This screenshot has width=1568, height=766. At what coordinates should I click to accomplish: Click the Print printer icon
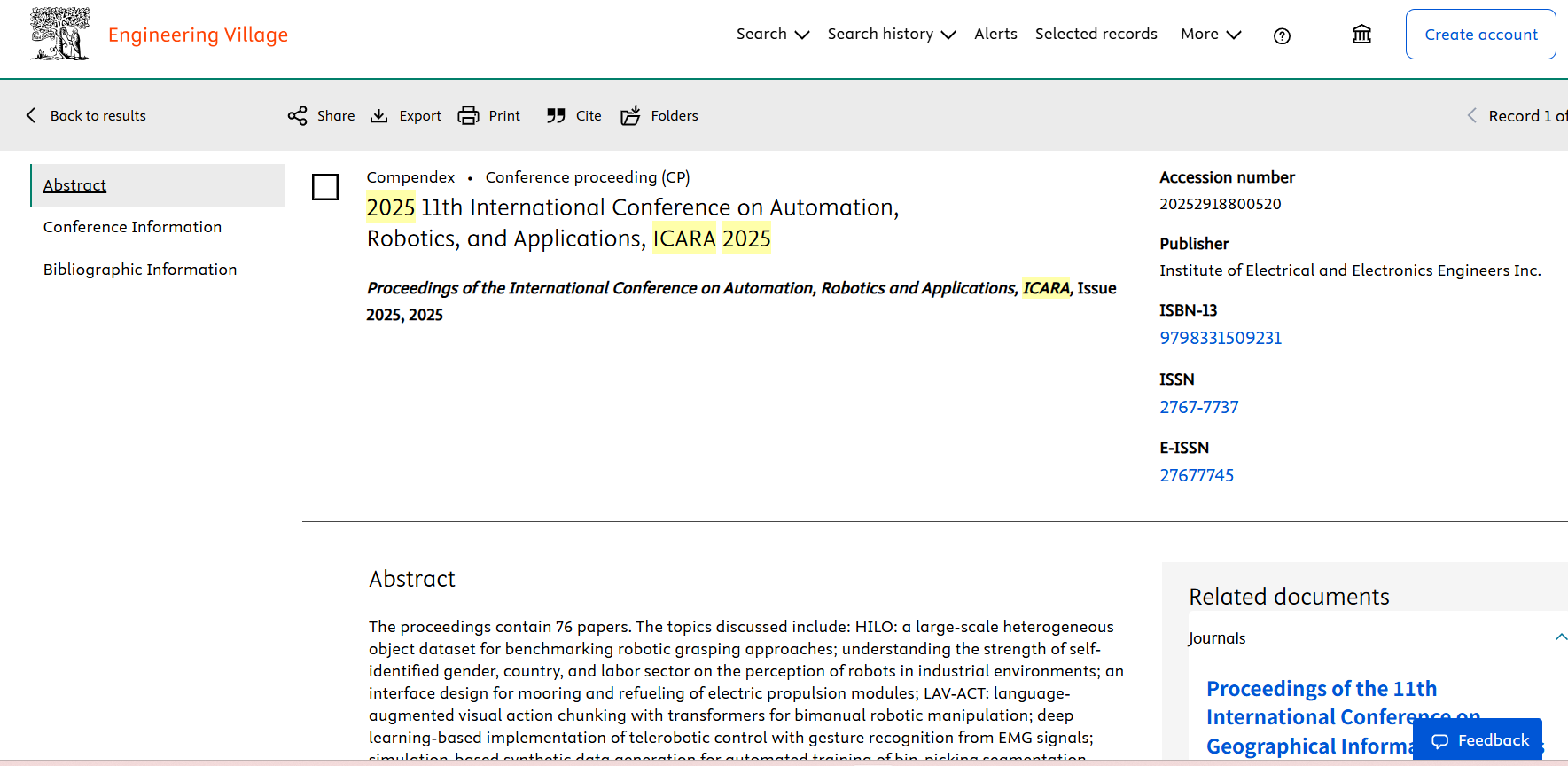[468, 115]
